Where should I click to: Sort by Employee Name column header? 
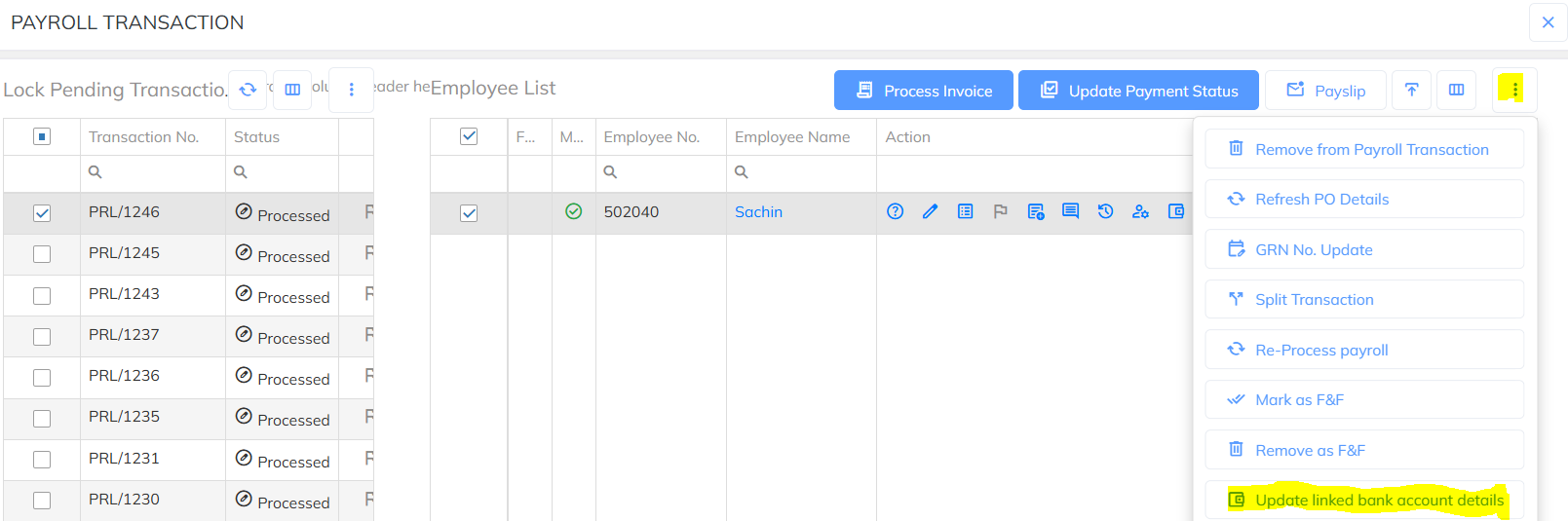tap(792, 137)
